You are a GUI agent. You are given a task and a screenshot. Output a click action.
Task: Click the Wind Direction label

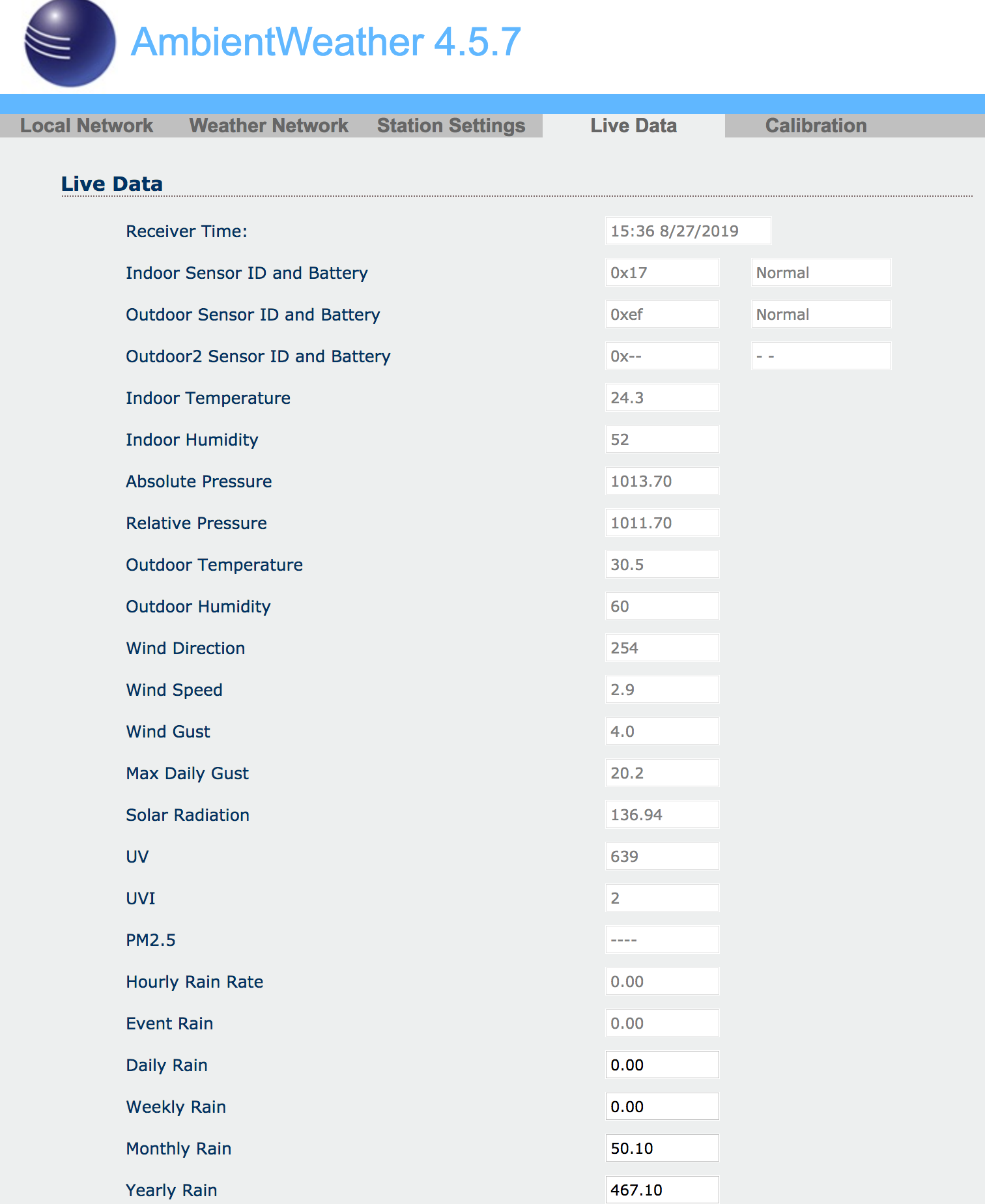pos(185,648)
